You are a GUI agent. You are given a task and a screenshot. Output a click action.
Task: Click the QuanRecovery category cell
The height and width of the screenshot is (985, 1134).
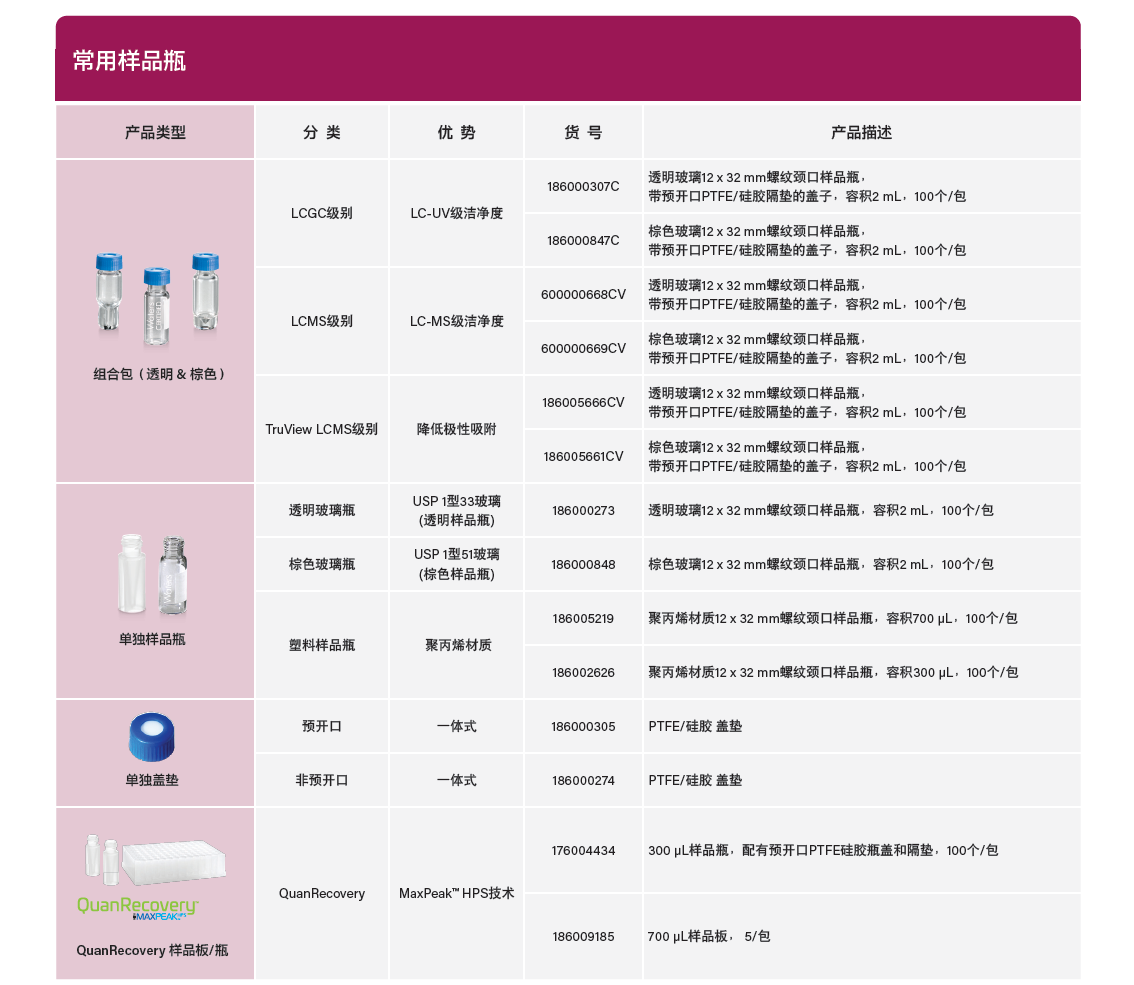(x=322, y=894)
